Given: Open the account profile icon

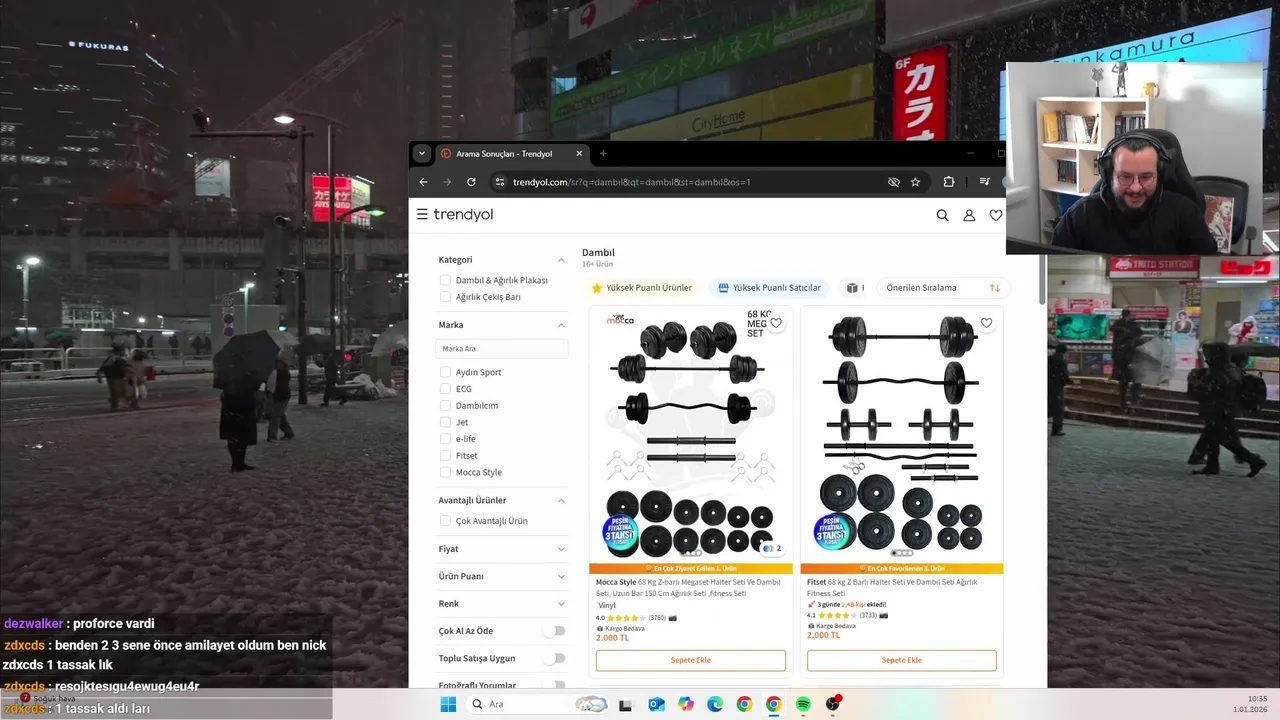Looking at the screenshot, I should (969, 215).
